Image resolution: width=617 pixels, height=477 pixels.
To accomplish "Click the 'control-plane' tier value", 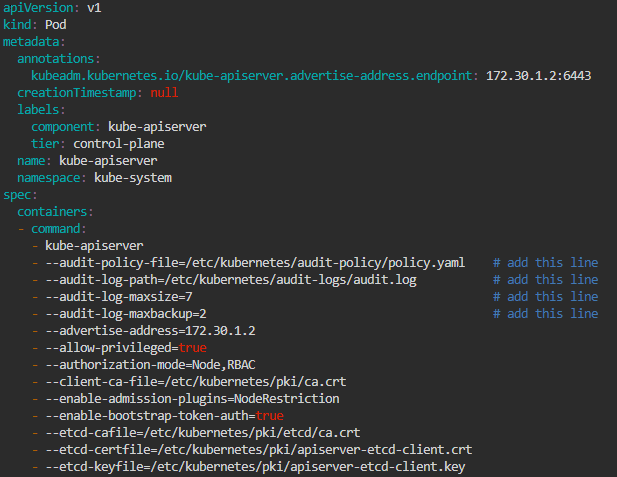I will pyautogui.click(x=118, y=144).
